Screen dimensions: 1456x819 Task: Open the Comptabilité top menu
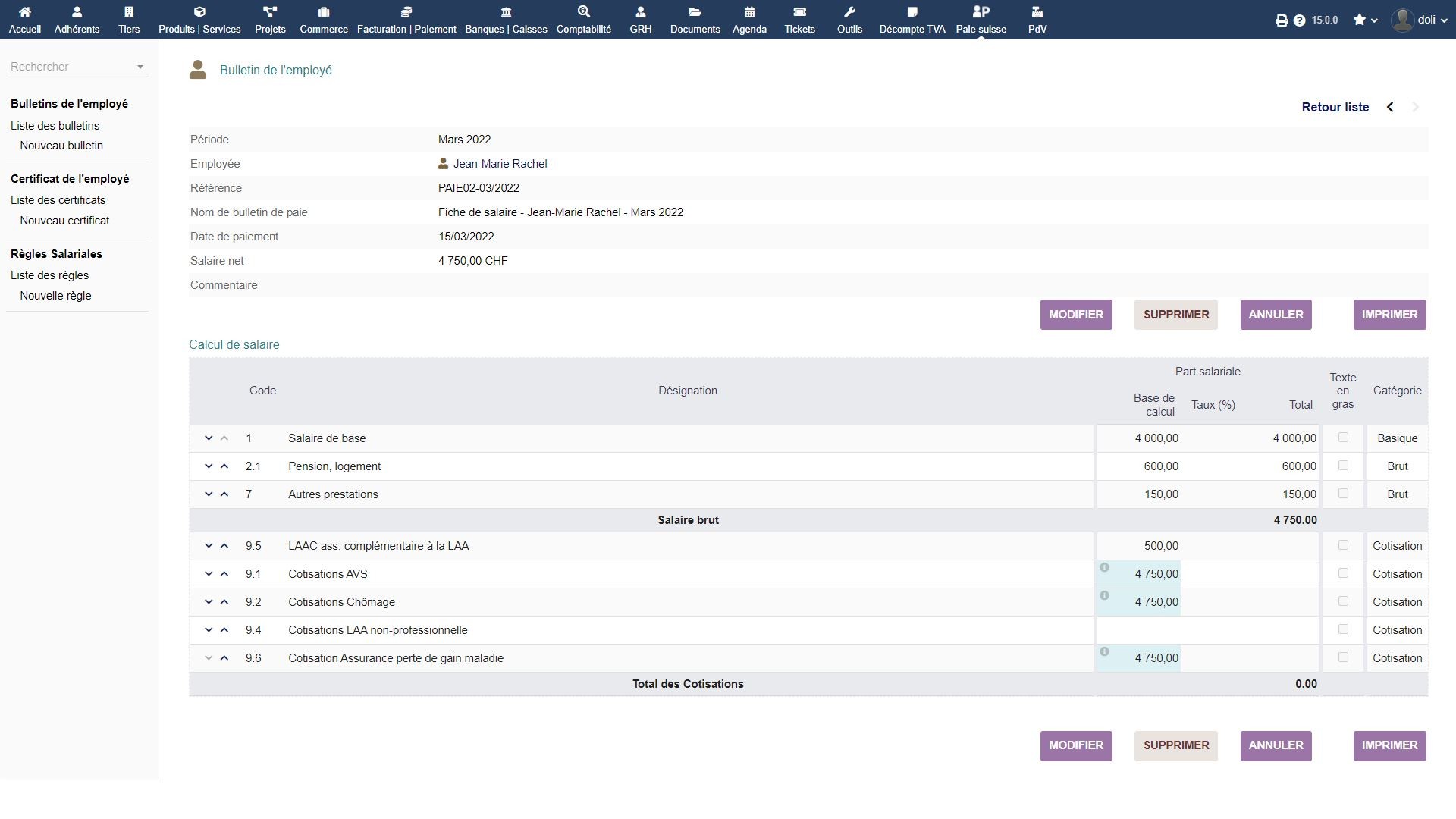point(583,20)
